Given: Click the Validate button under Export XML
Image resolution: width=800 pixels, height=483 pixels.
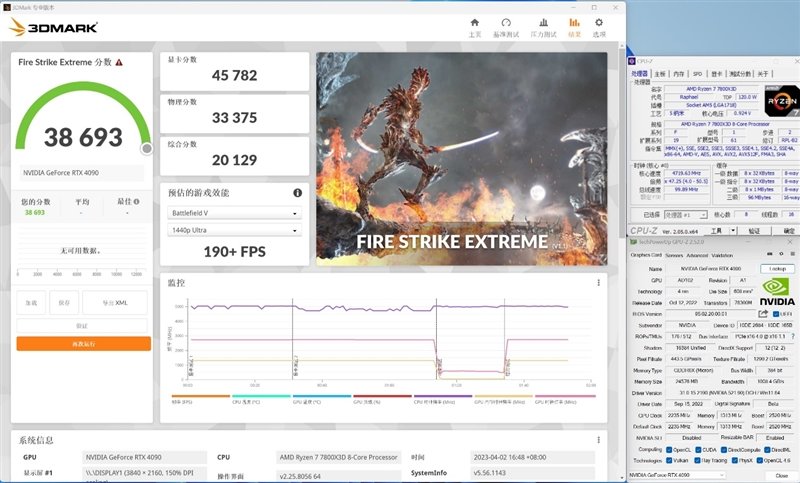Looking at the screenshot, I should tap(82, 325).
